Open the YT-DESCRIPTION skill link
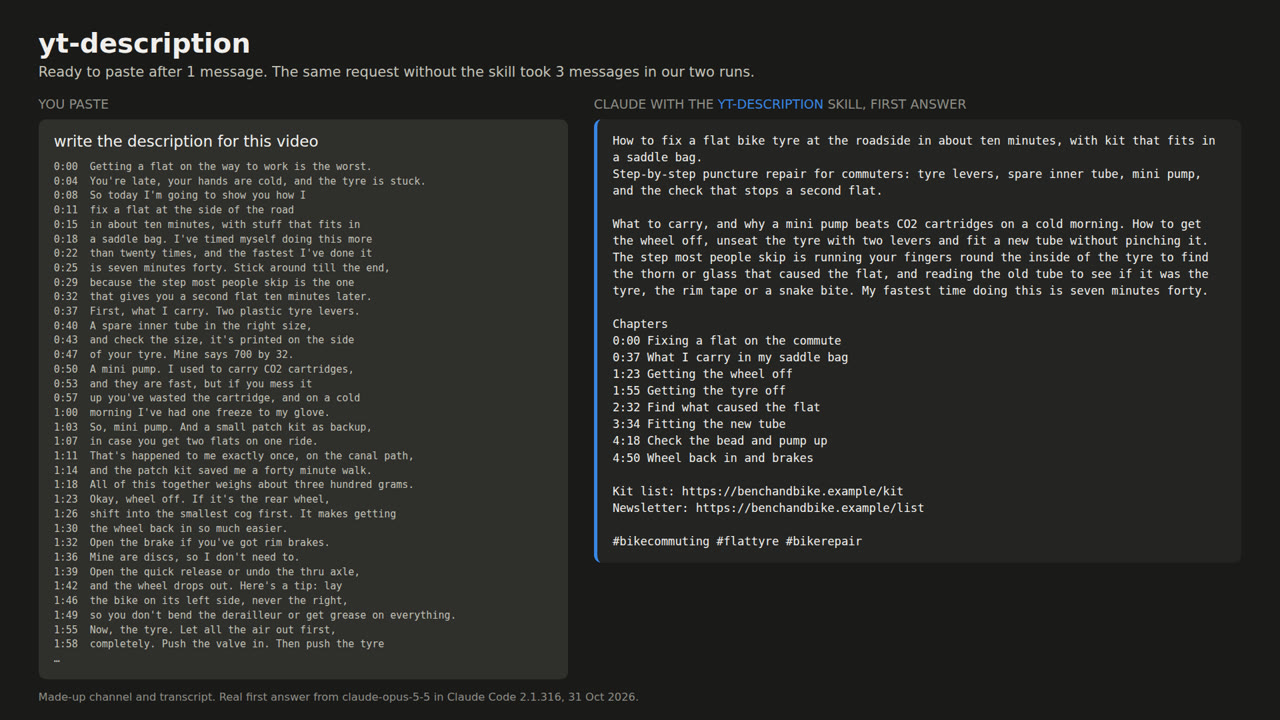The image size is (1280, 720). pyautogui.click(x=770, y=104)
